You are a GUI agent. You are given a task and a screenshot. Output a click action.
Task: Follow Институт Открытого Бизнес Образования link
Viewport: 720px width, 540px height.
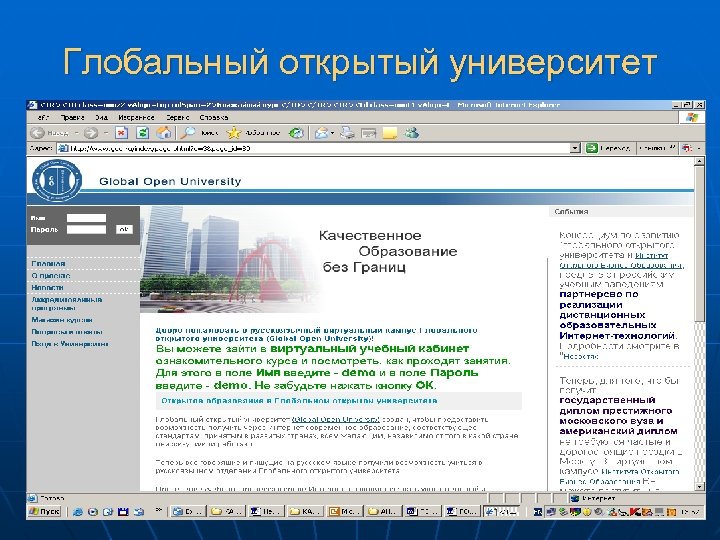coord(622,260)
